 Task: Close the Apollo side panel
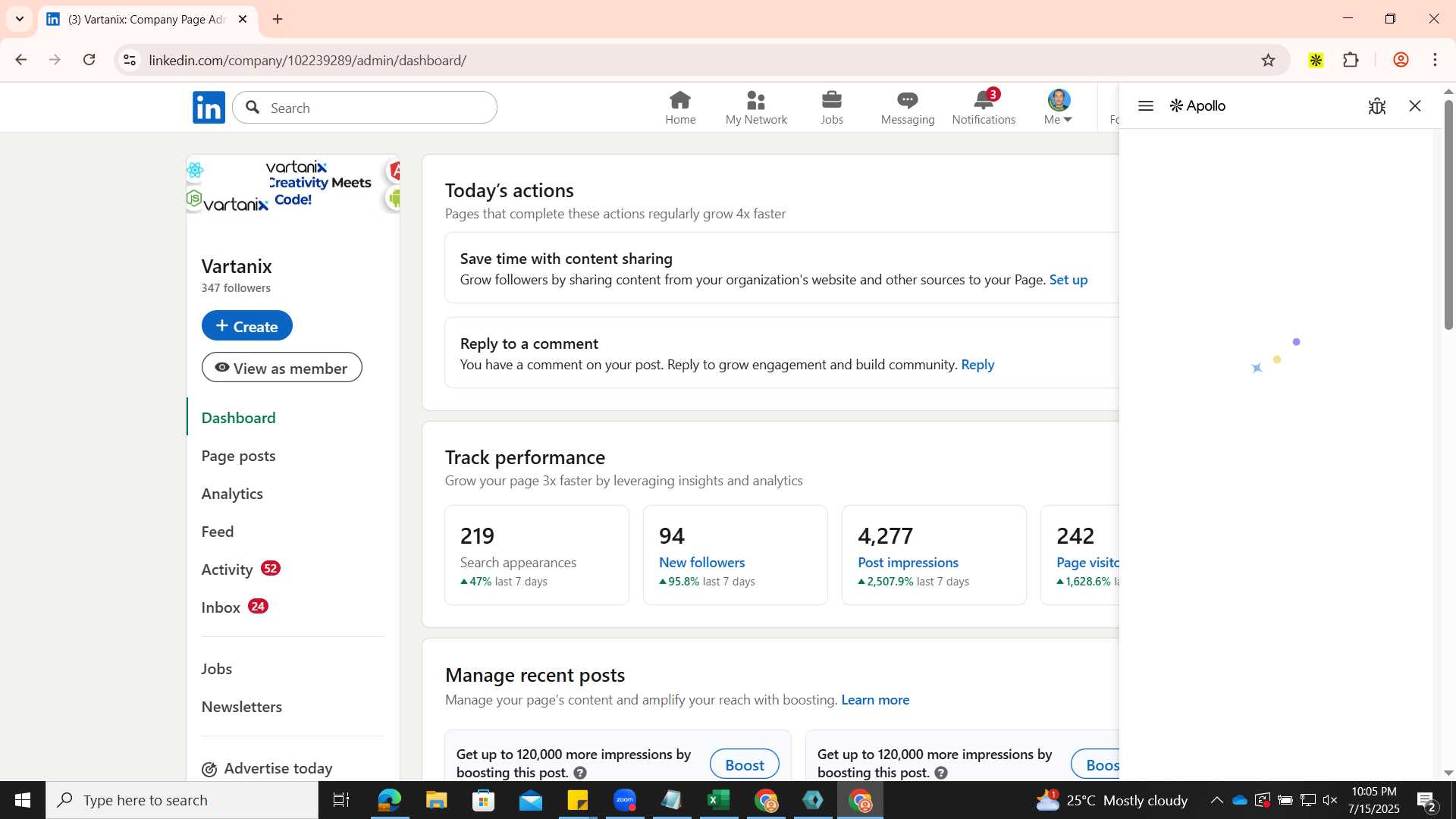[1415, 106]
